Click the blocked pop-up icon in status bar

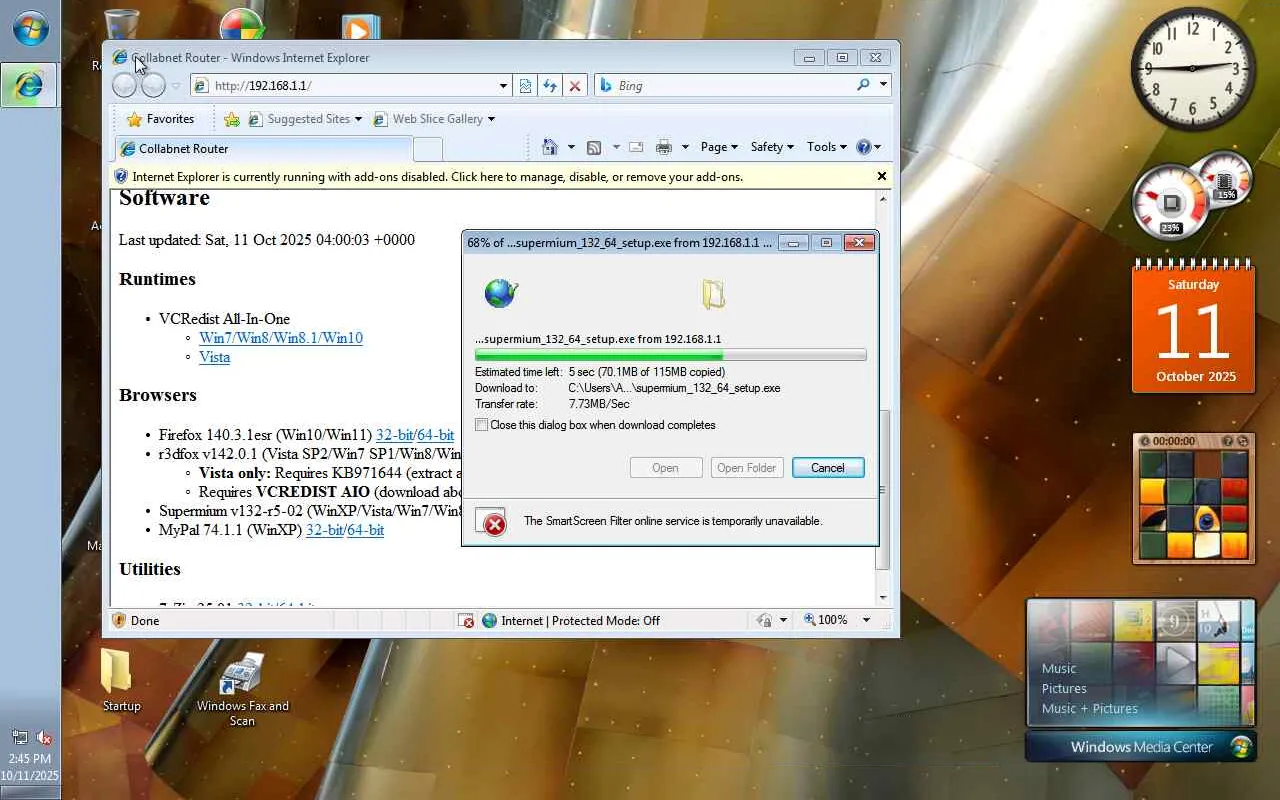click(x=466, y=621)
